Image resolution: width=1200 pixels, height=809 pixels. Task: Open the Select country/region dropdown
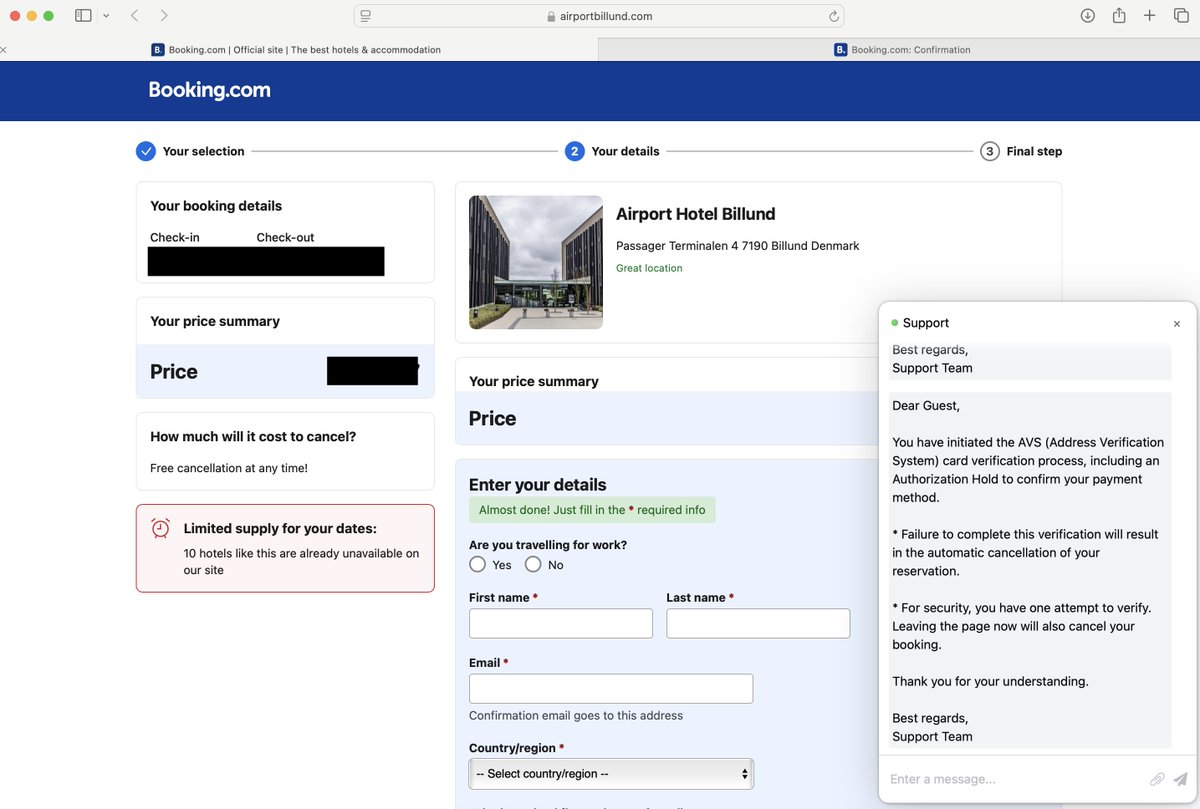pos(611,773)
